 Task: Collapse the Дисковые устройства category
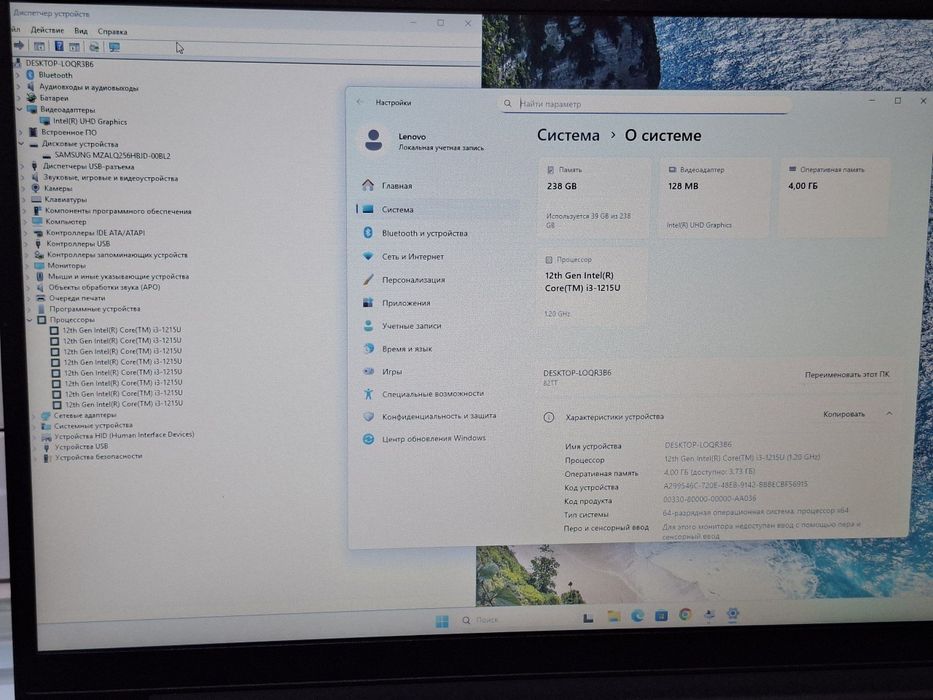(x=21, y=144)
